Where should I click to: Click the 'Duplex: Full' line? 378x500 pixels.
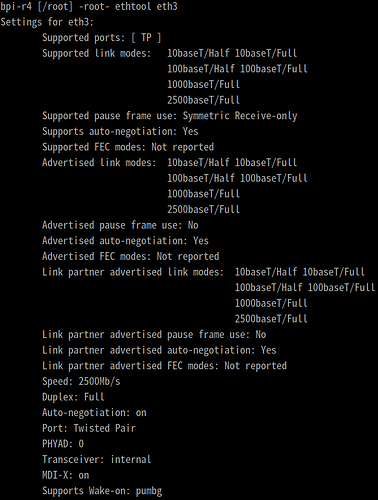73,397
